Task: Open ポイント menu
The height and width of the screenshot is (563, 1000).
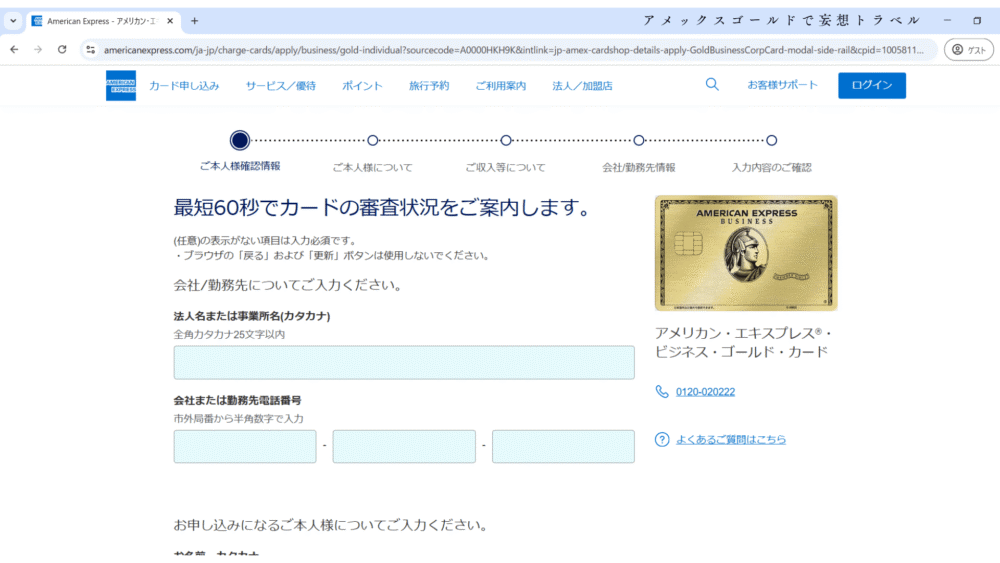Action: pos(362,85)
